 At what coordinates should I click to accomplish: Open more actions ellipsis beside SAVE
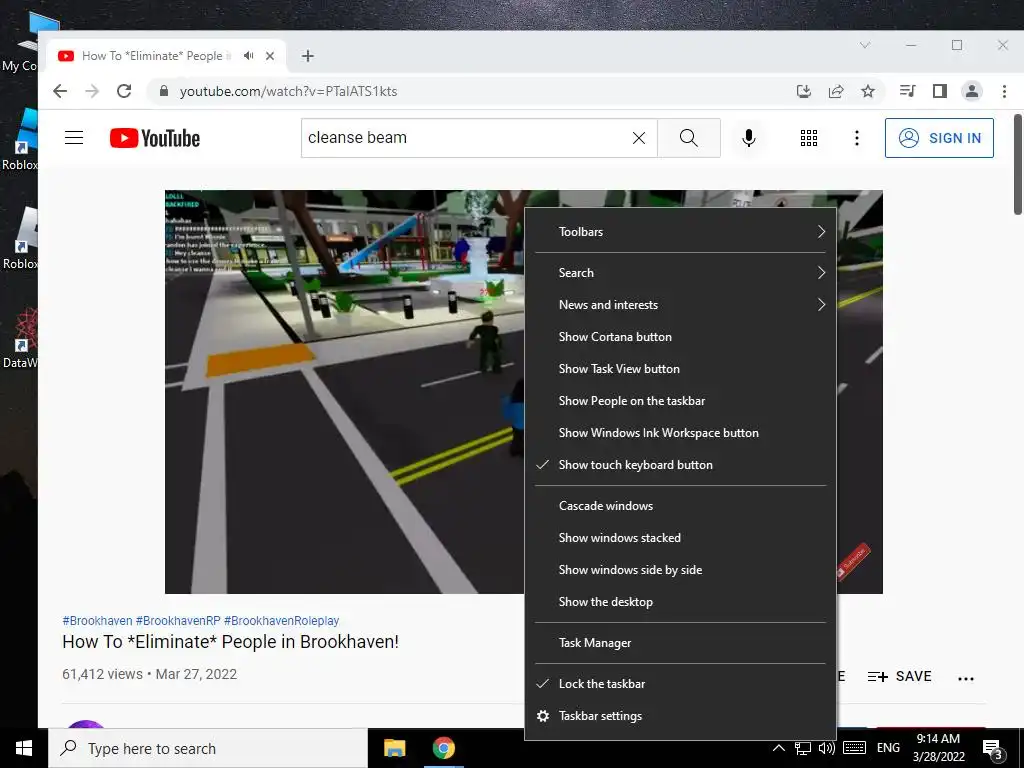966,679
